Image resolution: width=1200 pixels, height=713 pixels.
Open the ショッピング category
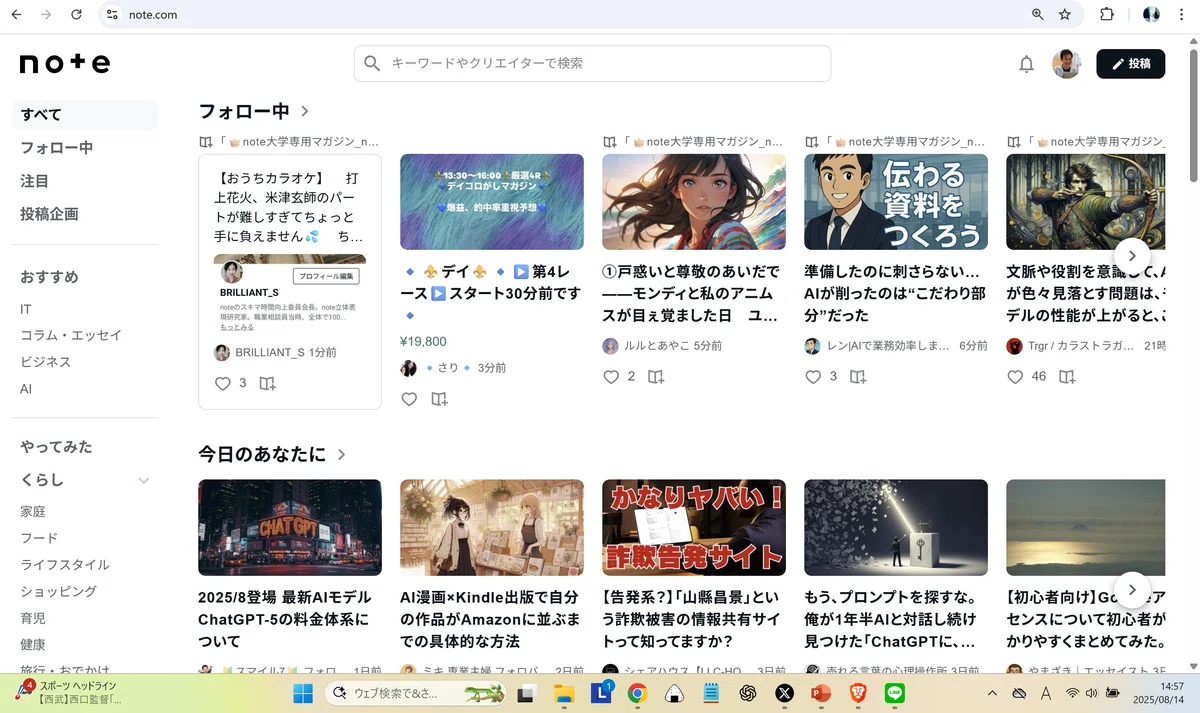click(x=58, y=591)
